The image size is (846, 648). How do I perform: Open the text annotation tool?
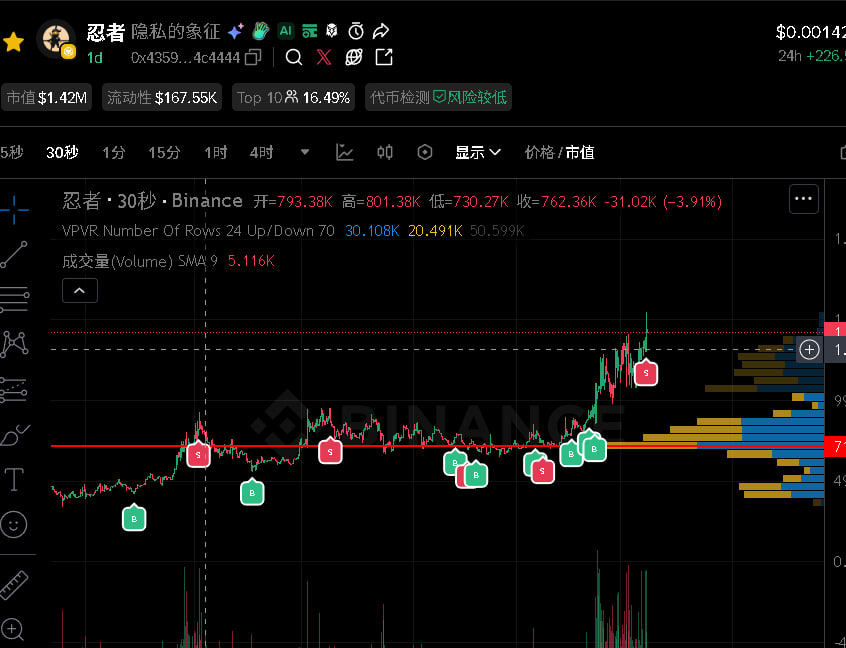14,480
